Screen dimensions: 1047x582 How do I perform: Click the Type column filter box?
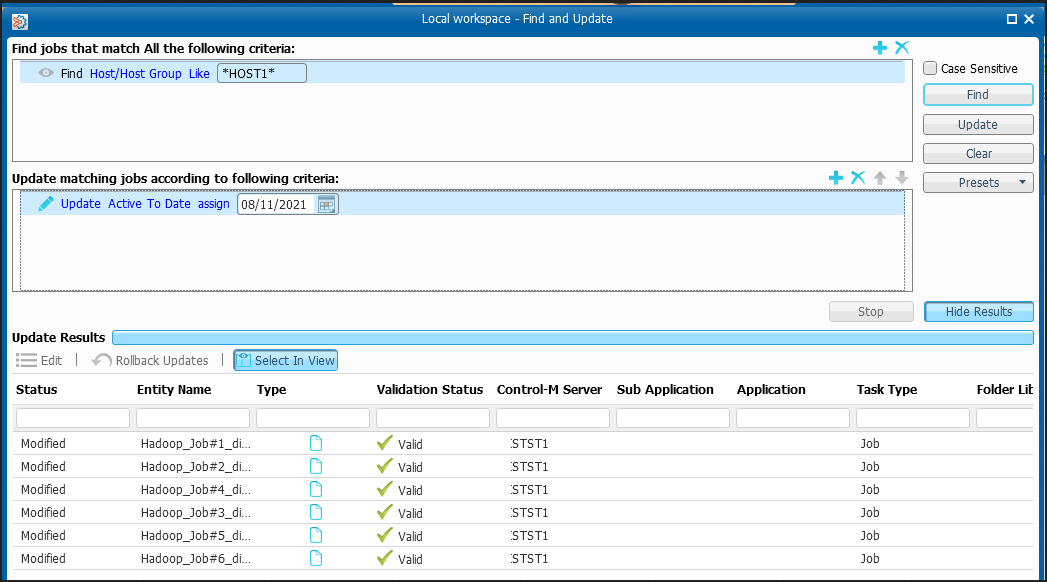(x=313, y=418)
